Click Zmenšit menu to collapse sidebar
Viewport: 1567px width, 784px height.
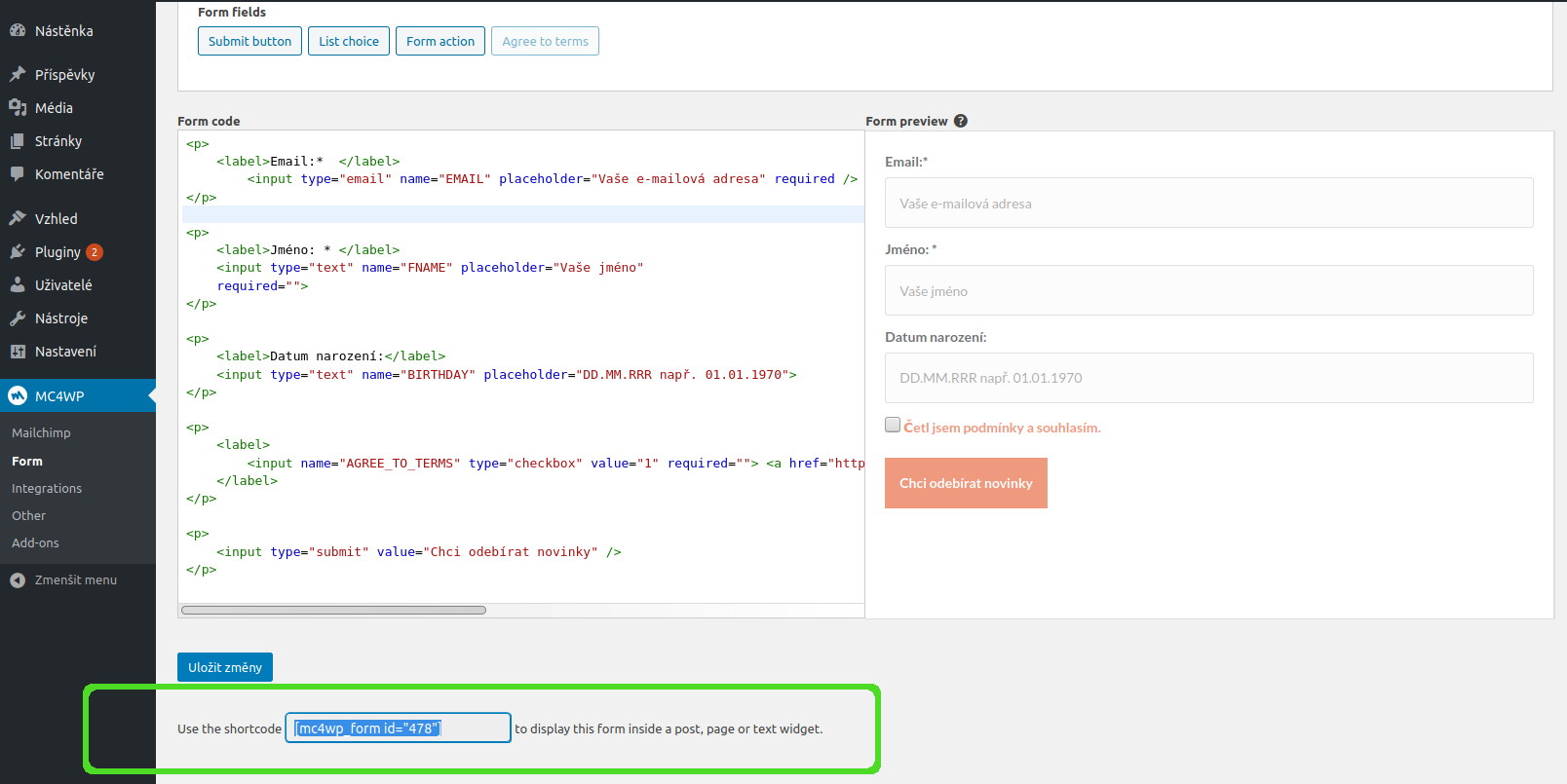click(76, 579)
